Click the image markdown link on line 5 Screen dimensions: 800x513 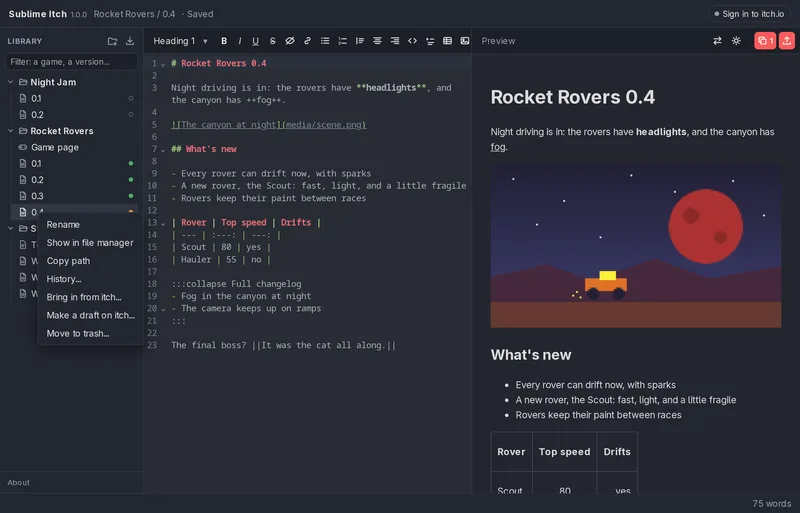pos(268,125)
